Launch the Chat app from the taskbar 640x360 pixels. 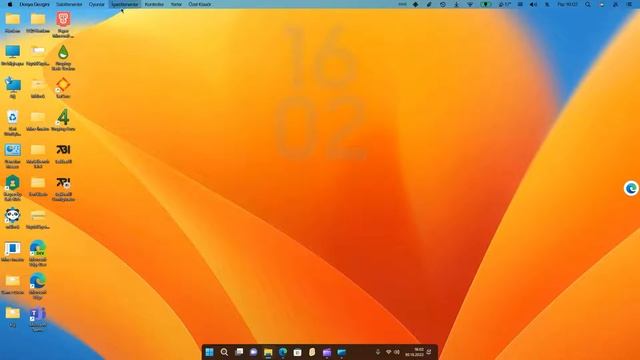(x=253, y=352)
